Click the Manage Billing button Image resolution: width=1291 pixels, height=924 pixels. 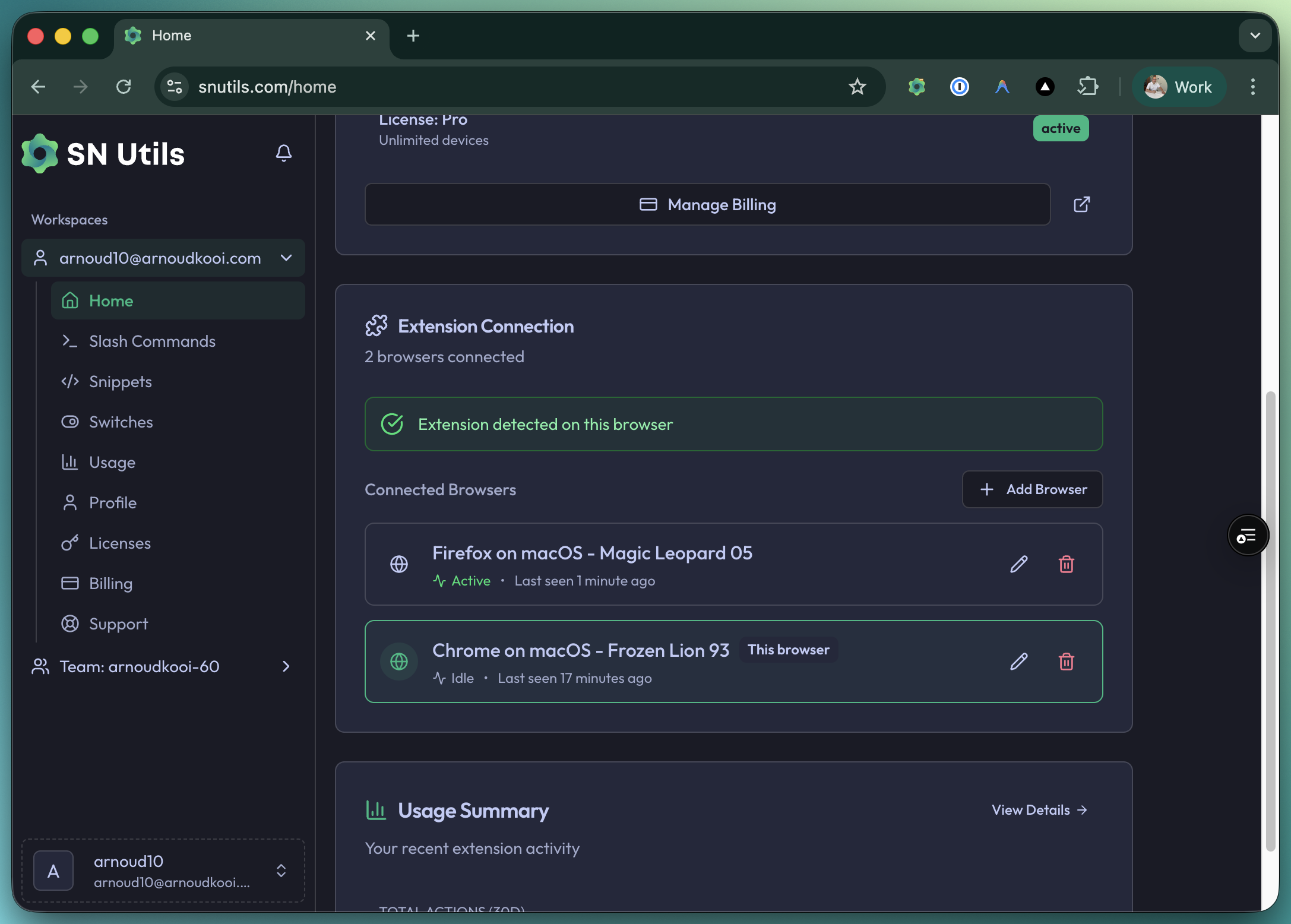(707, 204)
